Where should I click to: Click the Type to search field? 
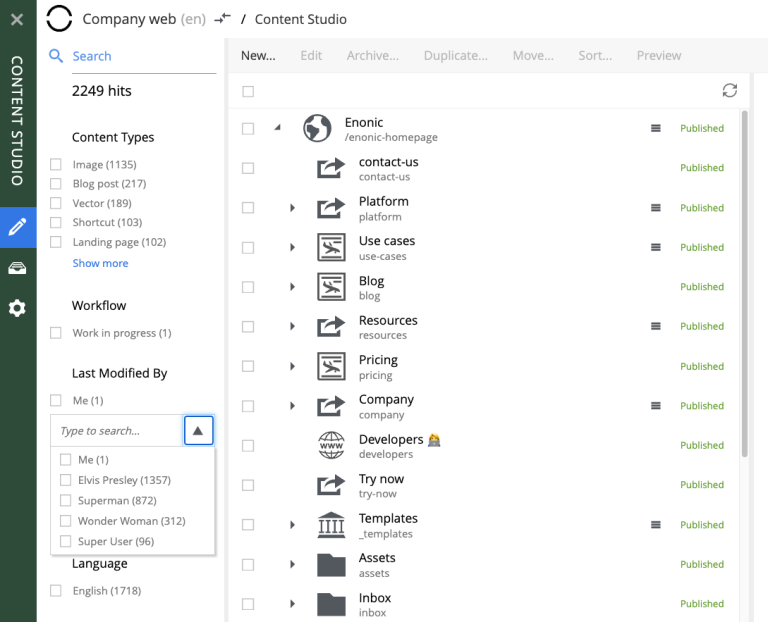[117, 431]
